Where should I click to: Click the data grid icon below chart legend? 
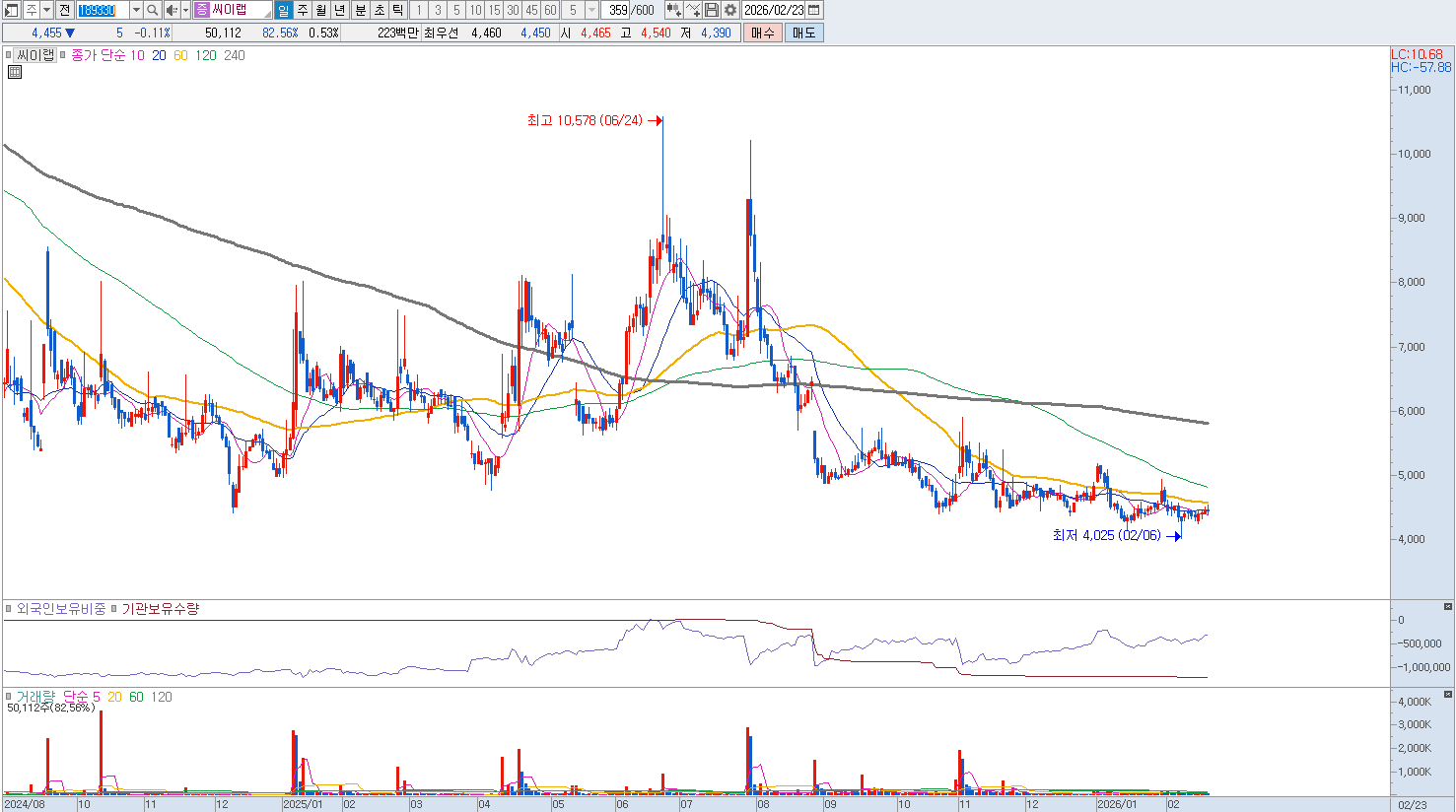coord(14,72)
